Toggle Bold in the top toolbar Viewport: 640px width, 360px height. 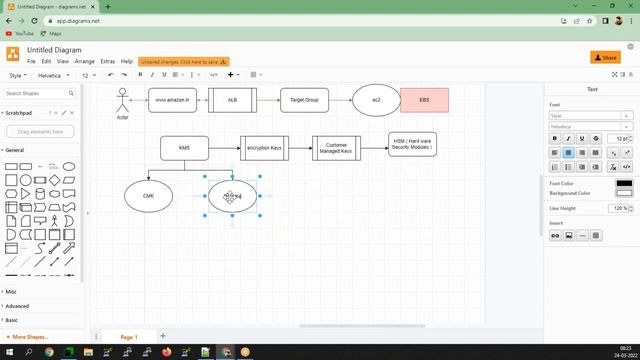tap(140, 75)
